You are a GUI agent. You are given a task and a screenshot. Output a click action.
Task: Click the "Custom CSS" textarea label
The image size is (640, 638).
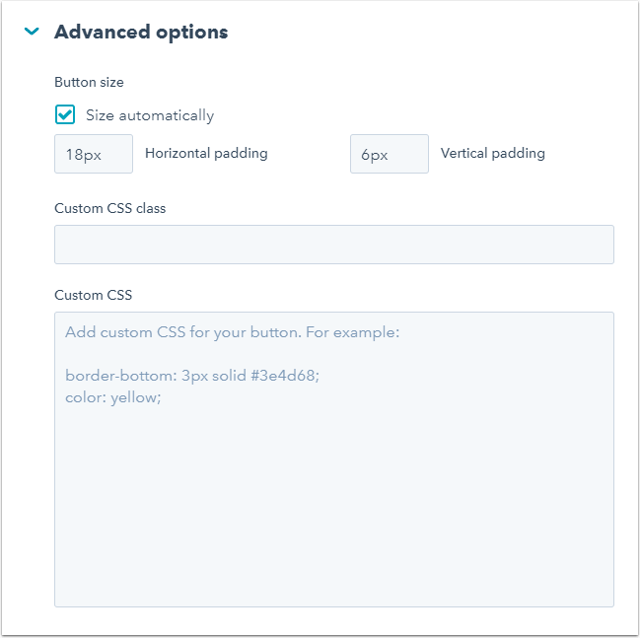click(93, 295)
